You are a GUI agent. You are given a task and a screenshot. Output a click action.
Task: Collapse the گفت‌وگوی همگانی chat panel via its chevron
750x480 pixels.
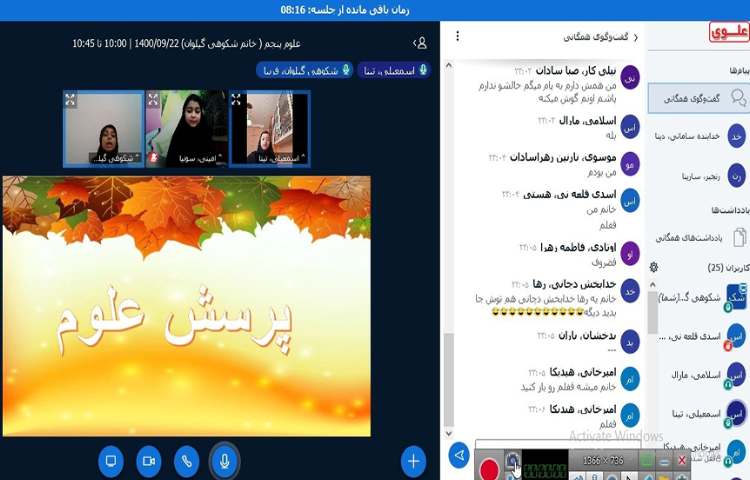tap(636, 37)
